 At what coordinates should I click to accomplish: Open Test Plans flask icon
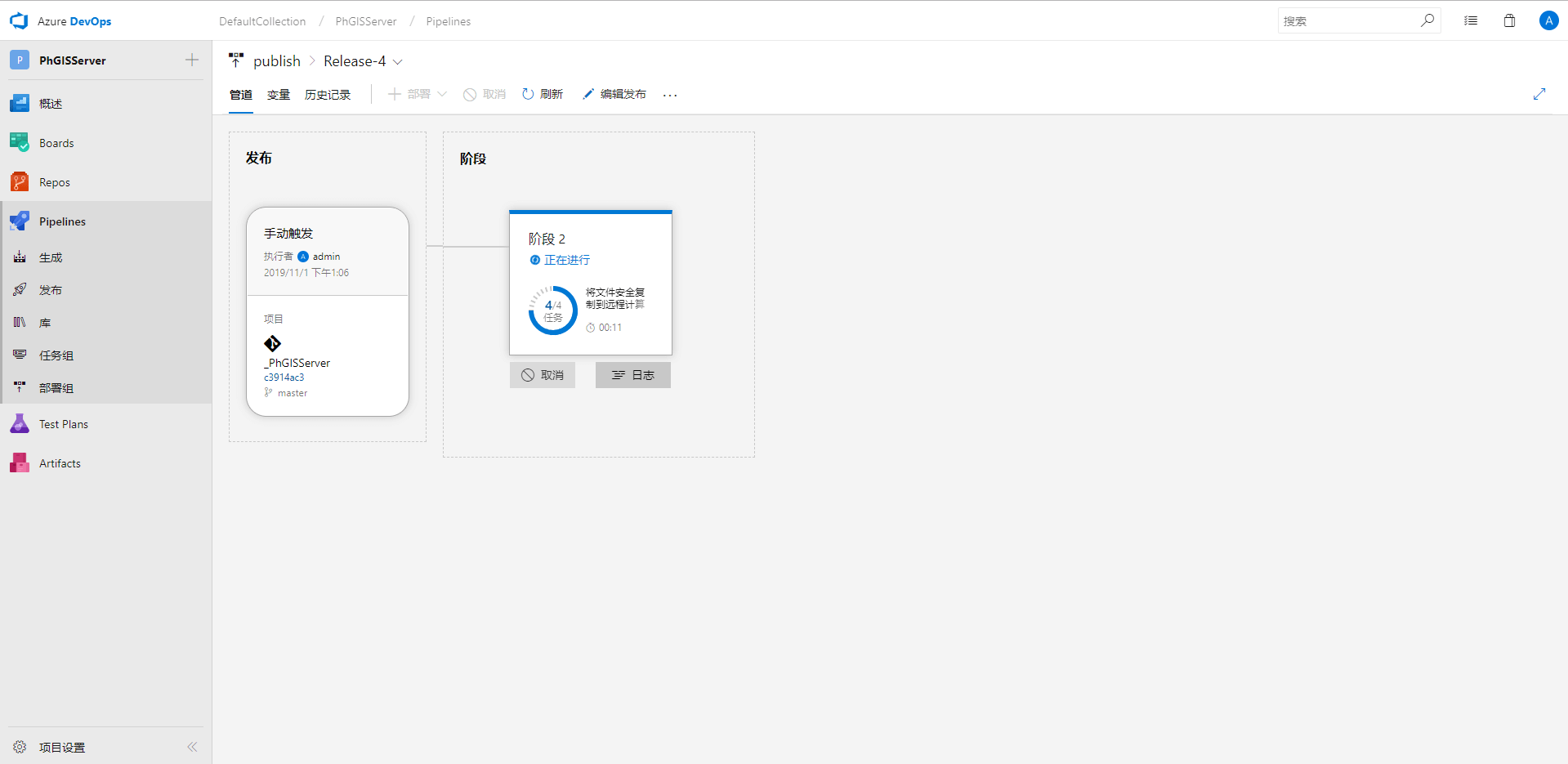(x=20, y=424)
